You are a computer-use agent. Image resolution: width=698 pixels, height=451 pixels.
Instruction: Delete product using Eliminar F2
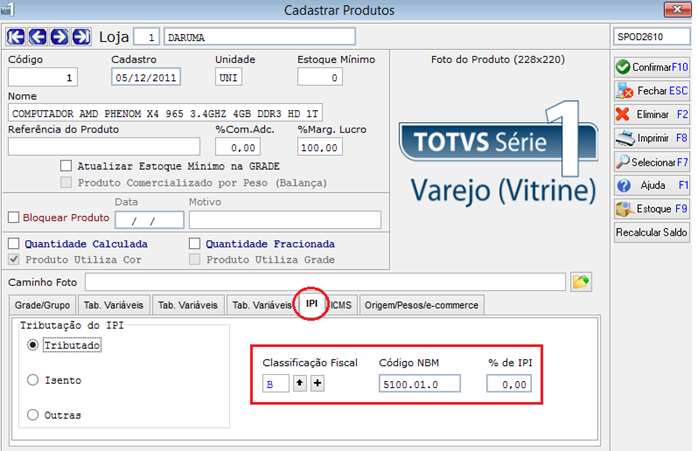(652, 114)
